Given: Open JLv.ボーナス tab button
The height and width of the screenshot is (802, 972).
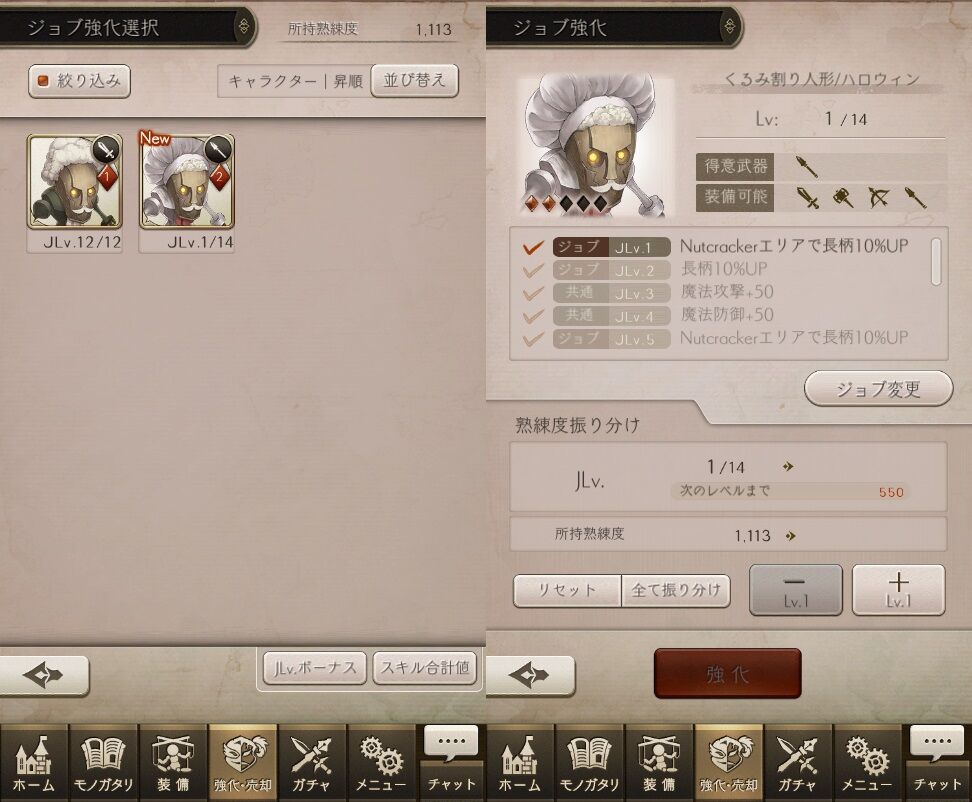Looking at the screenshot, I should pyautogui.click(x=315, y=668).
